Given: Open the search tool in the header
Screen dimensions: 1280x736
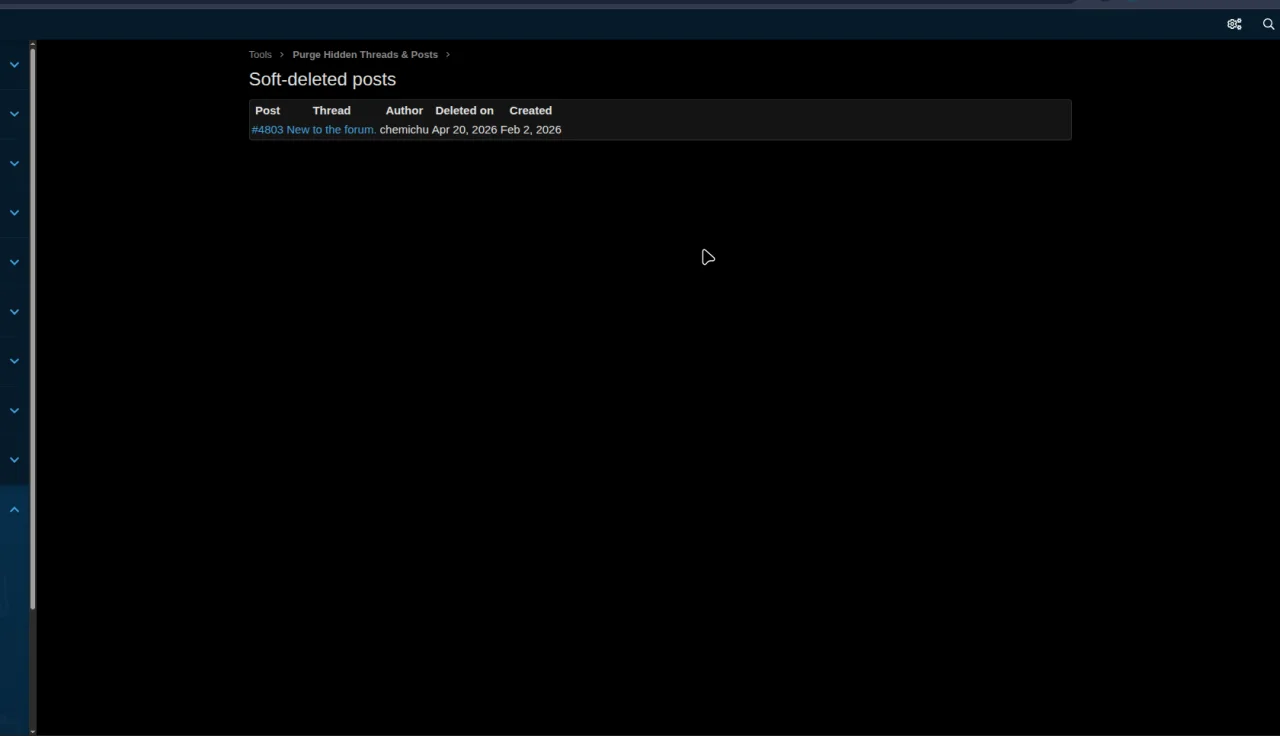Looking at the screenshot, I should point(1268,24).
